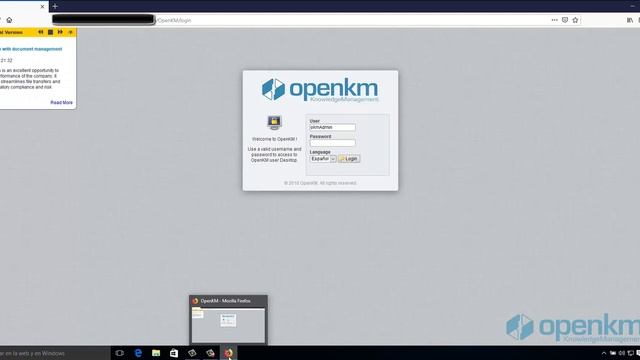Click the copyright OpenKM text at the dialog bottom
Screen dimensions: 640x360
coord(320,183)
